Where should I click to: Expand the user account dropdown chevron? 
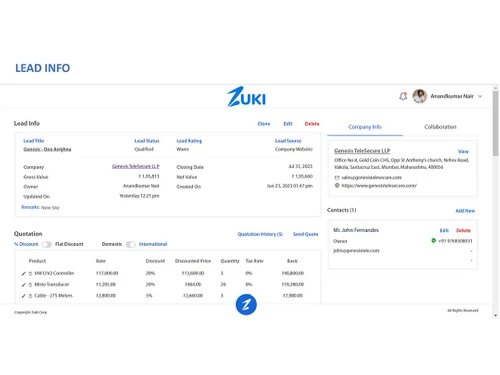[480, 96]
